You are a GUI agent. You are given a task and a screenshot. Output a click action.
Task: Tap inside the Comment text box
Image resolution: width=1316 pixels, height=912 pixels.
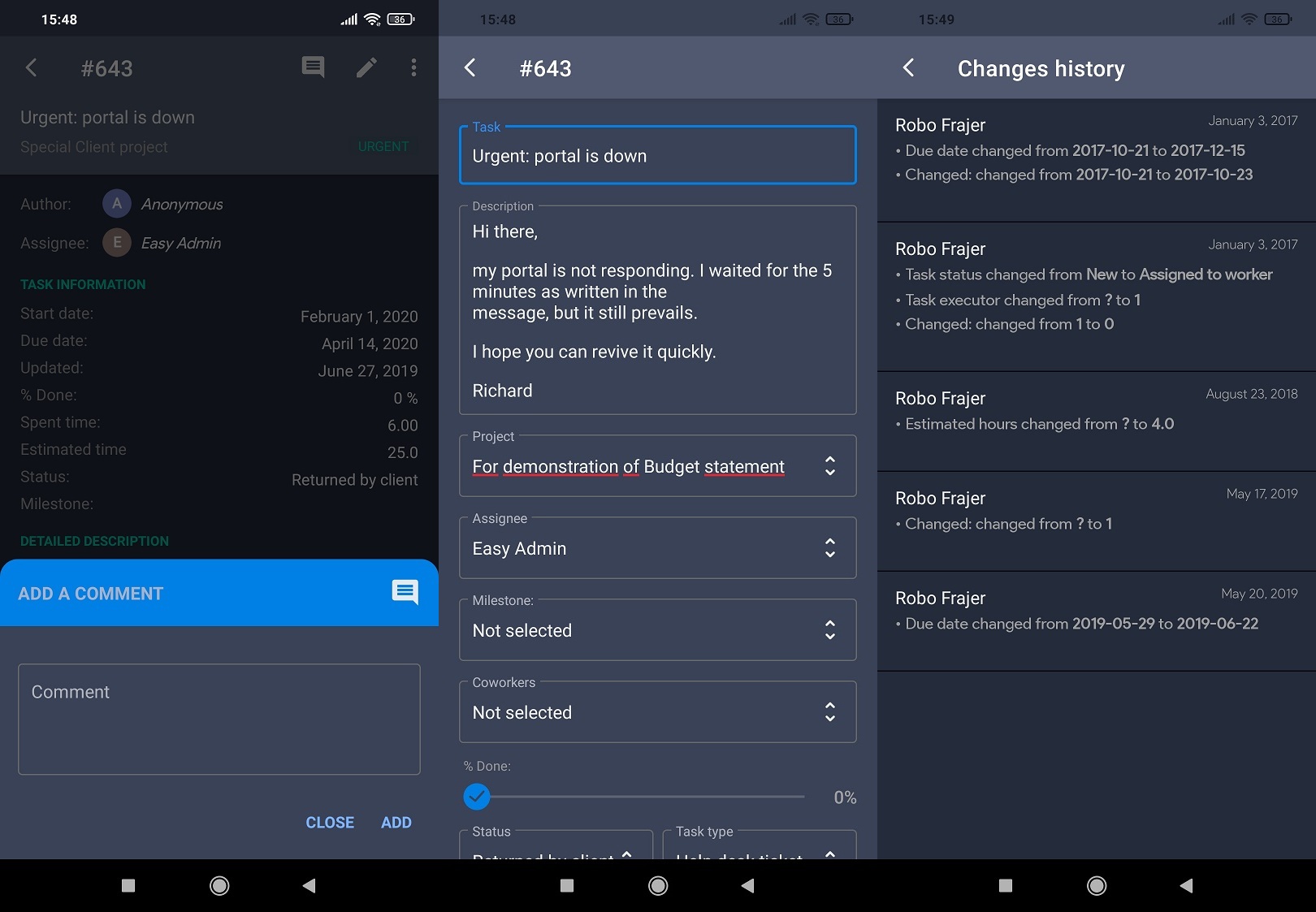(x=218, y=719)
